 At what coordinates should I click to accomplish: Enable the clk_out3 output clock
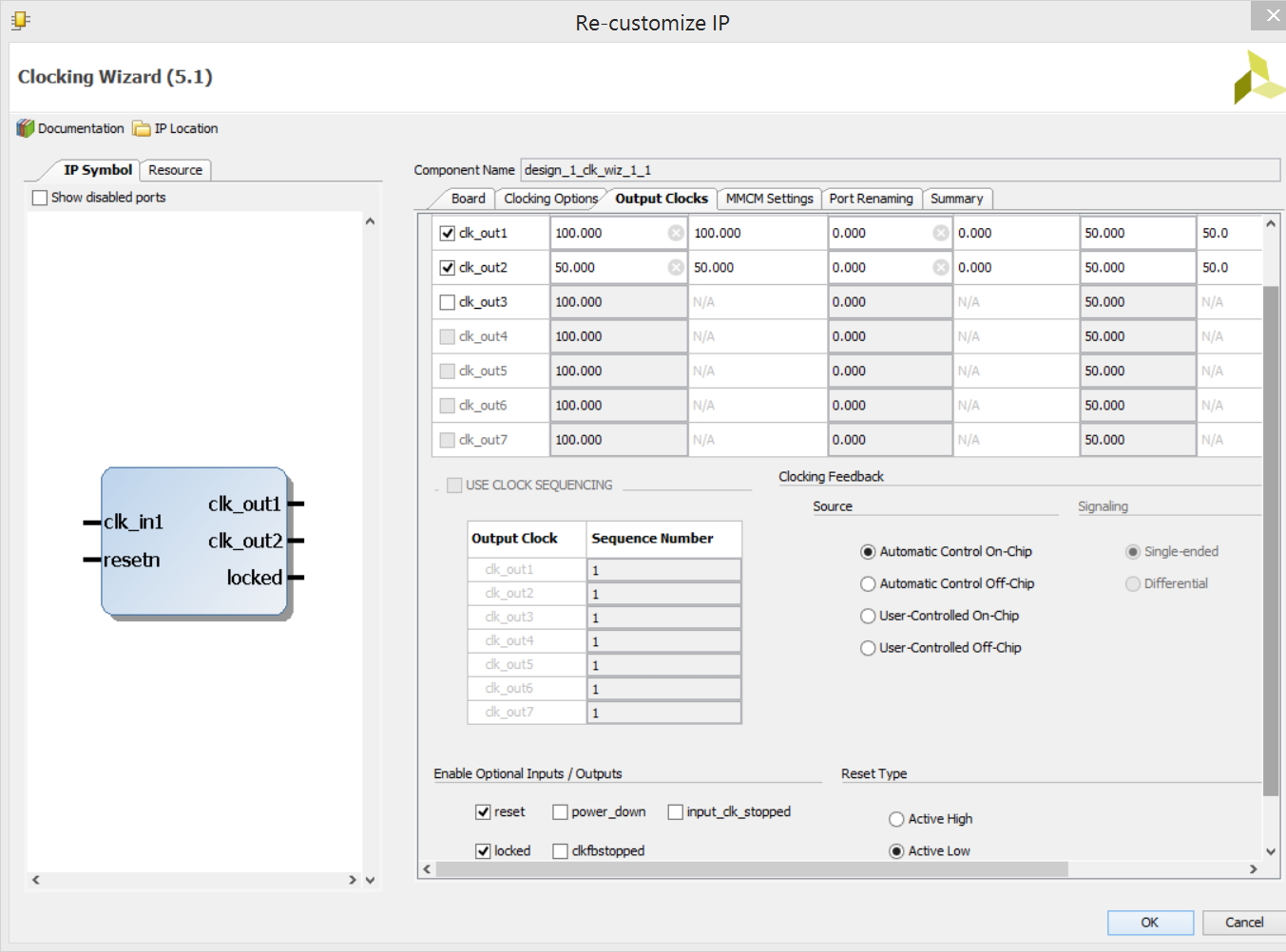pos(448,302)
